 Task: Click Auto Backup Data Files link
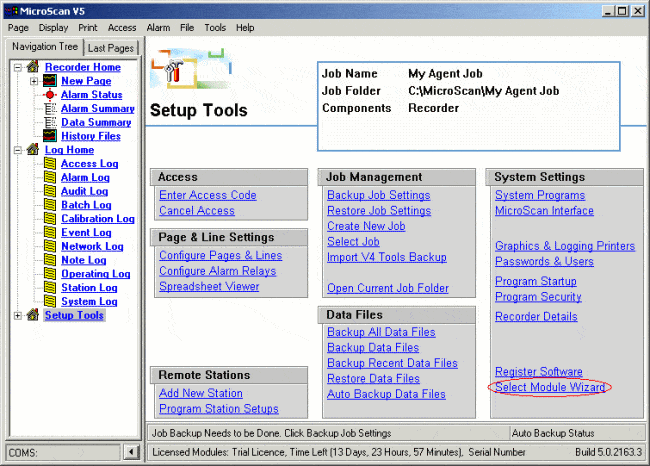pyautogui.click(x=386, y=394)
